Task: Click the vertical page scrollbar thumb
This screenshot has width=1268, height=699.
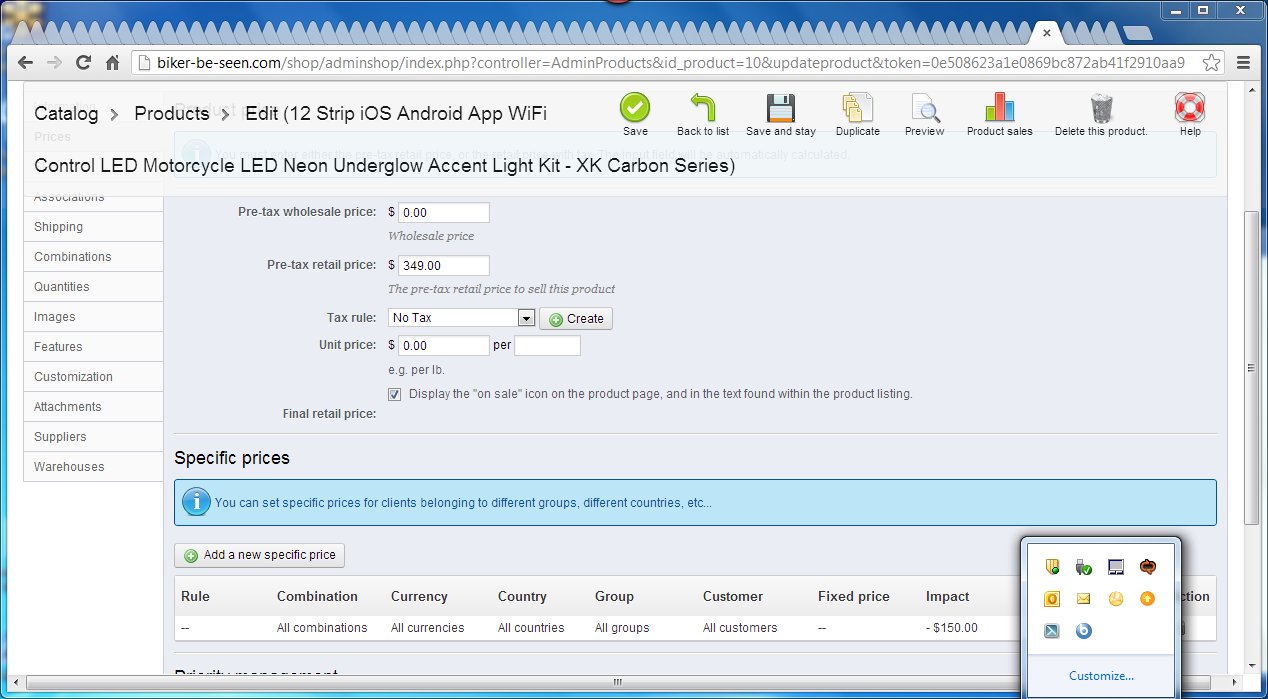Action: click(1250, 367)
